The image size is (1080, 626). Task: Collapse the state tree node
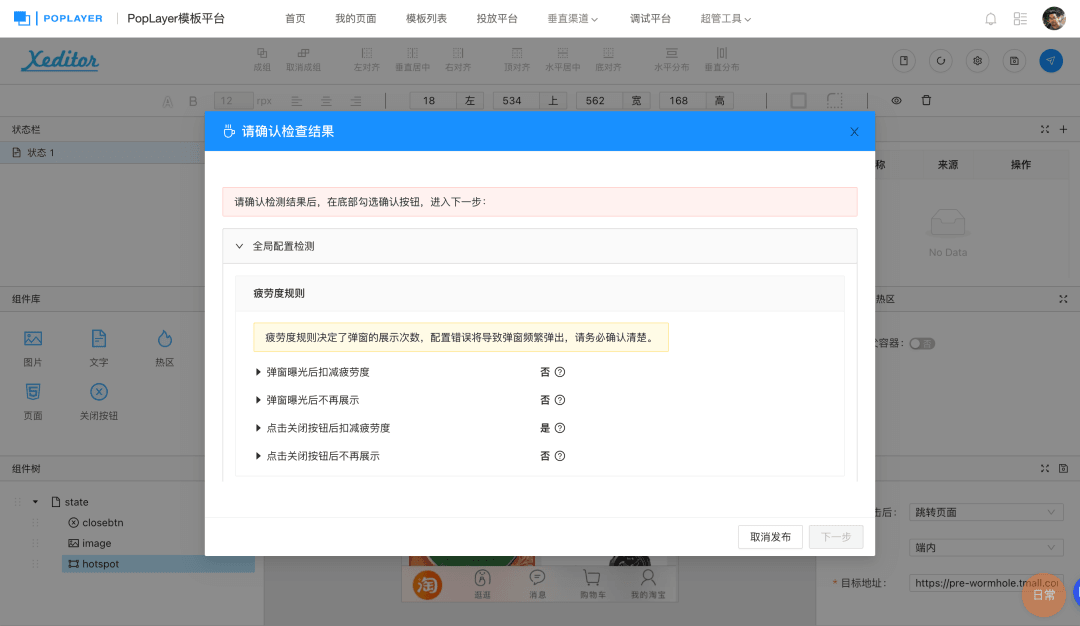(x=35, y=502)
